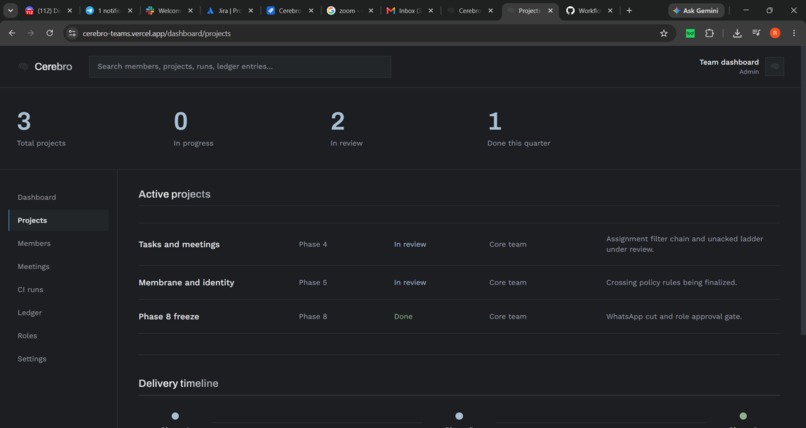Screen dimensions: 806x428
Task: Click the browser back arrow
Action: [x=12, y=33]
